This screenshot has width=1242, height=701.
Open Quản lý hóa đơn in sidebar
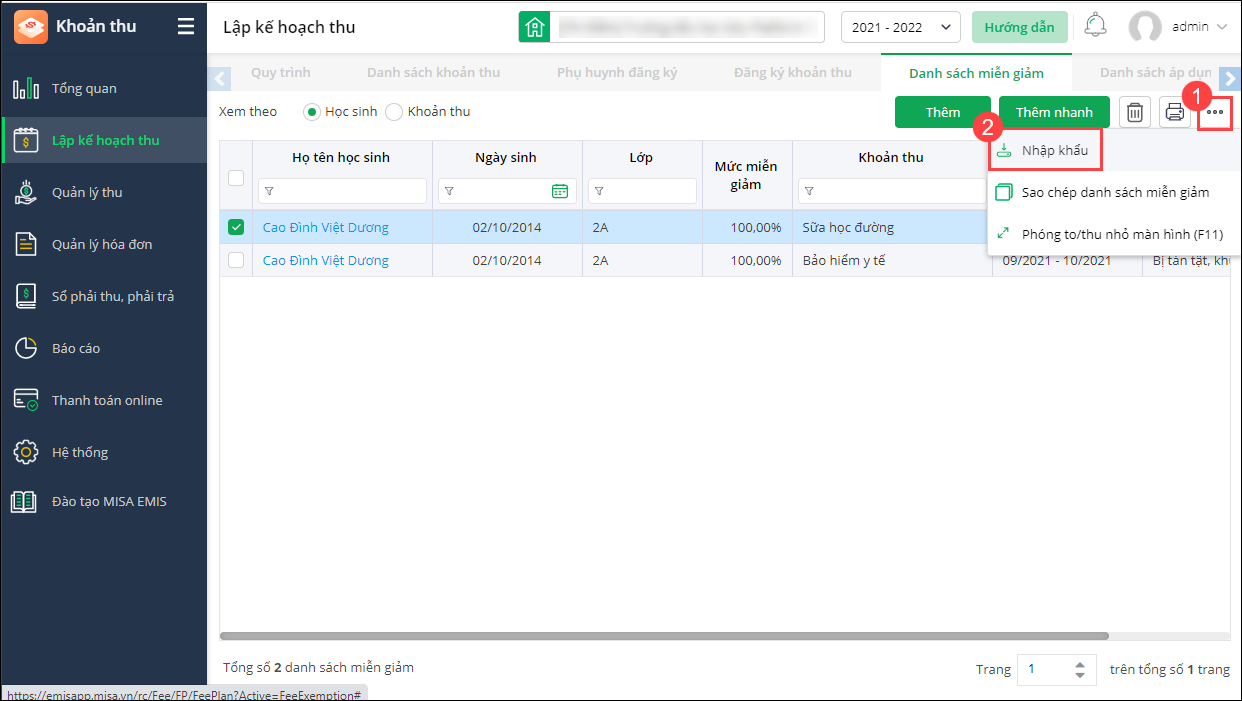click(102, 245)
